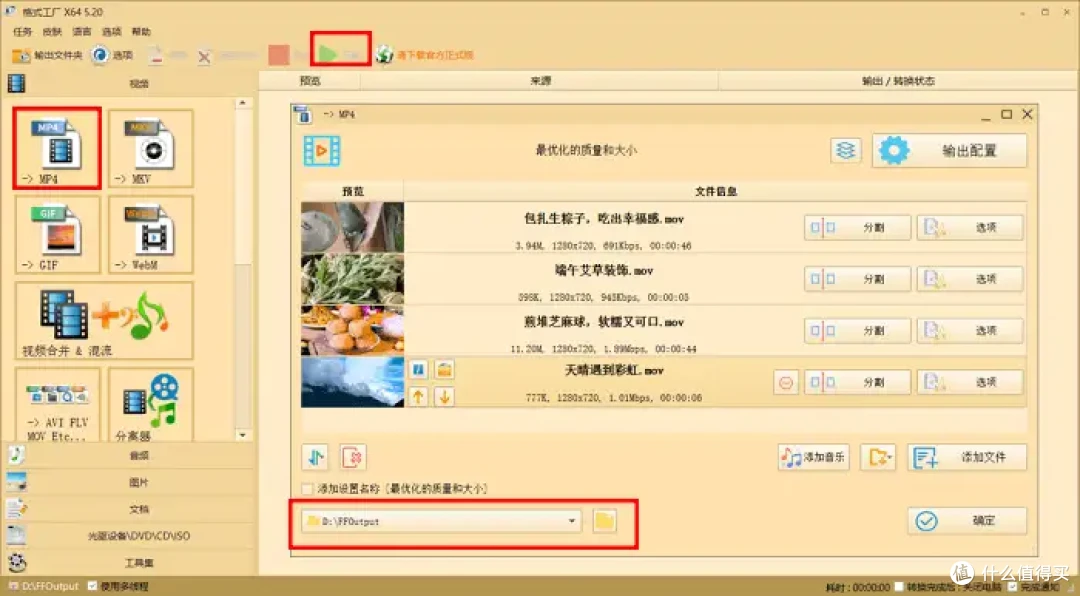
Task: Click the red Stop square in main toolbar
Action: (x=279, y=54)
